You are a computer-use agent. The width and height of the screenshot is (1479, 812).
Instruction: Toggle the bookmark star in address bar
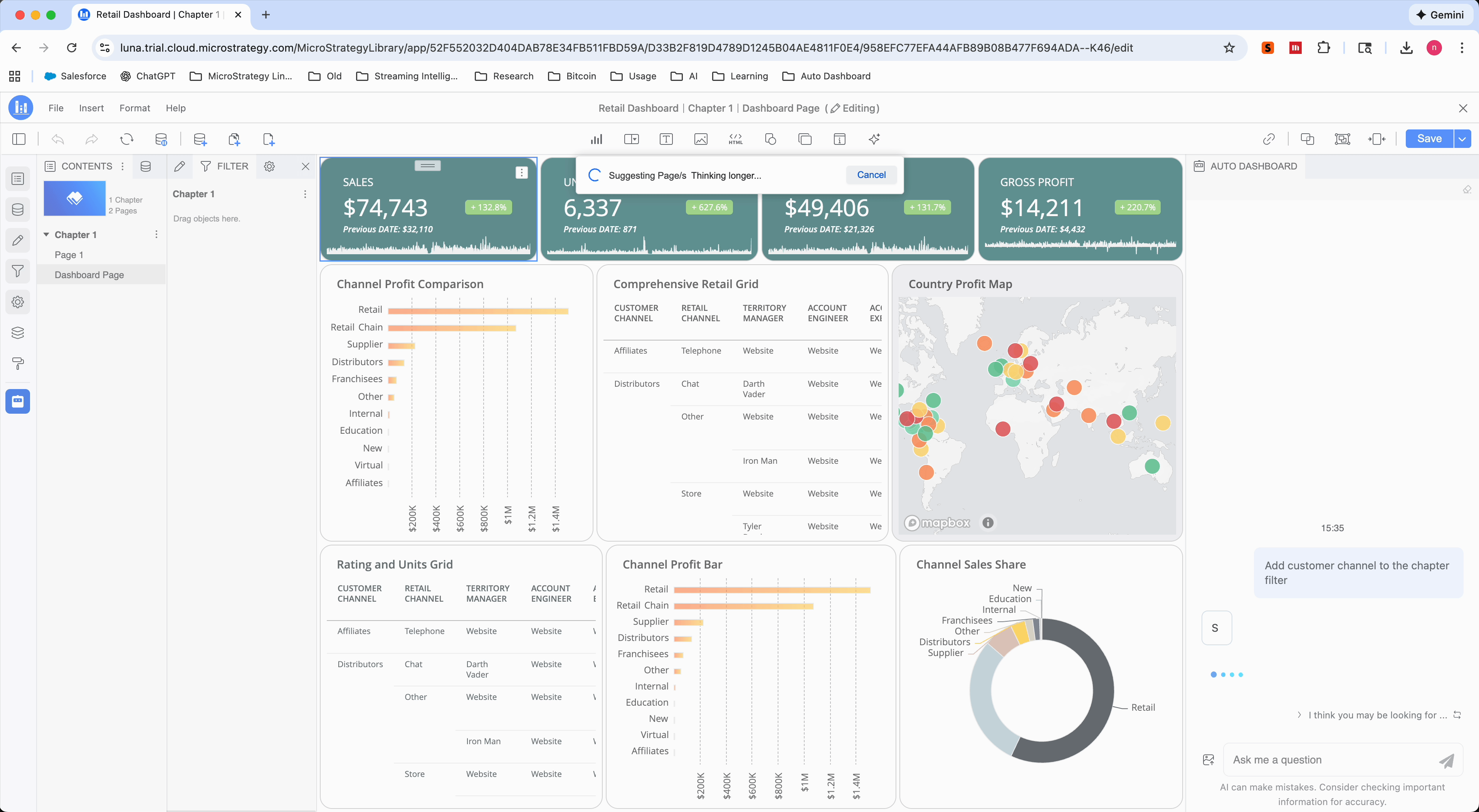(1229, 48)
